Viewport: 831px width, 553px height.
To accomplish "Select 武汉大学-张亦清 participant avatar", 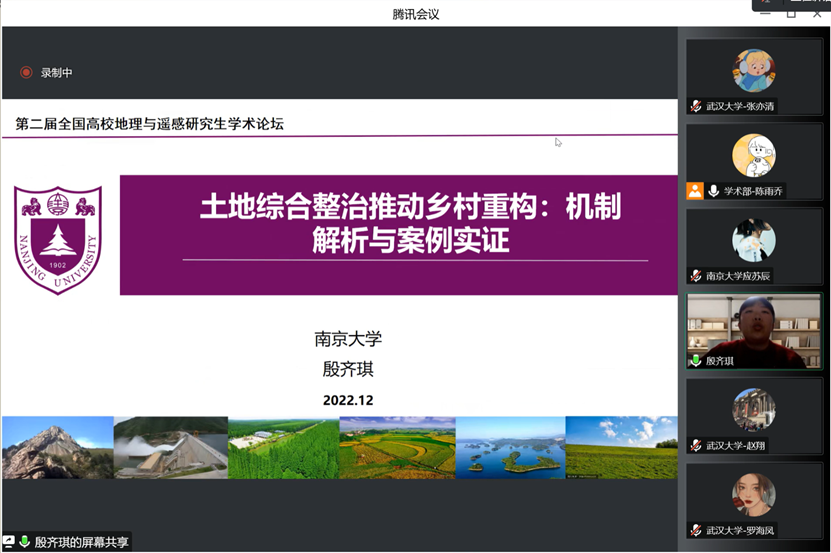I will point(753,71).
